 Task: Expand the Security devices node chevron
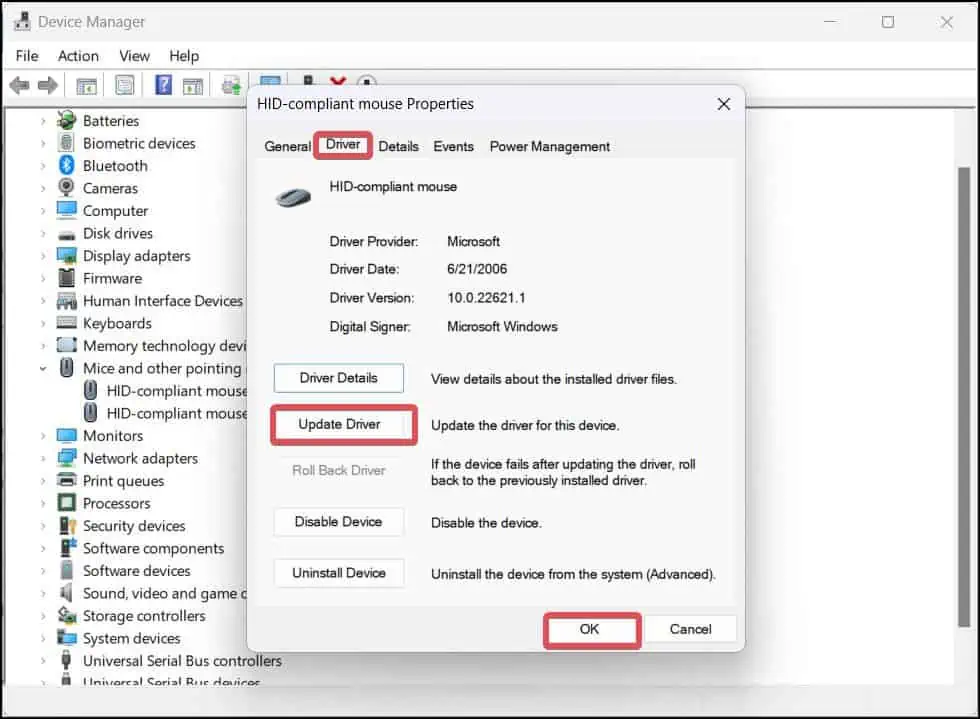pyautogui.click(x=43, y=526)
